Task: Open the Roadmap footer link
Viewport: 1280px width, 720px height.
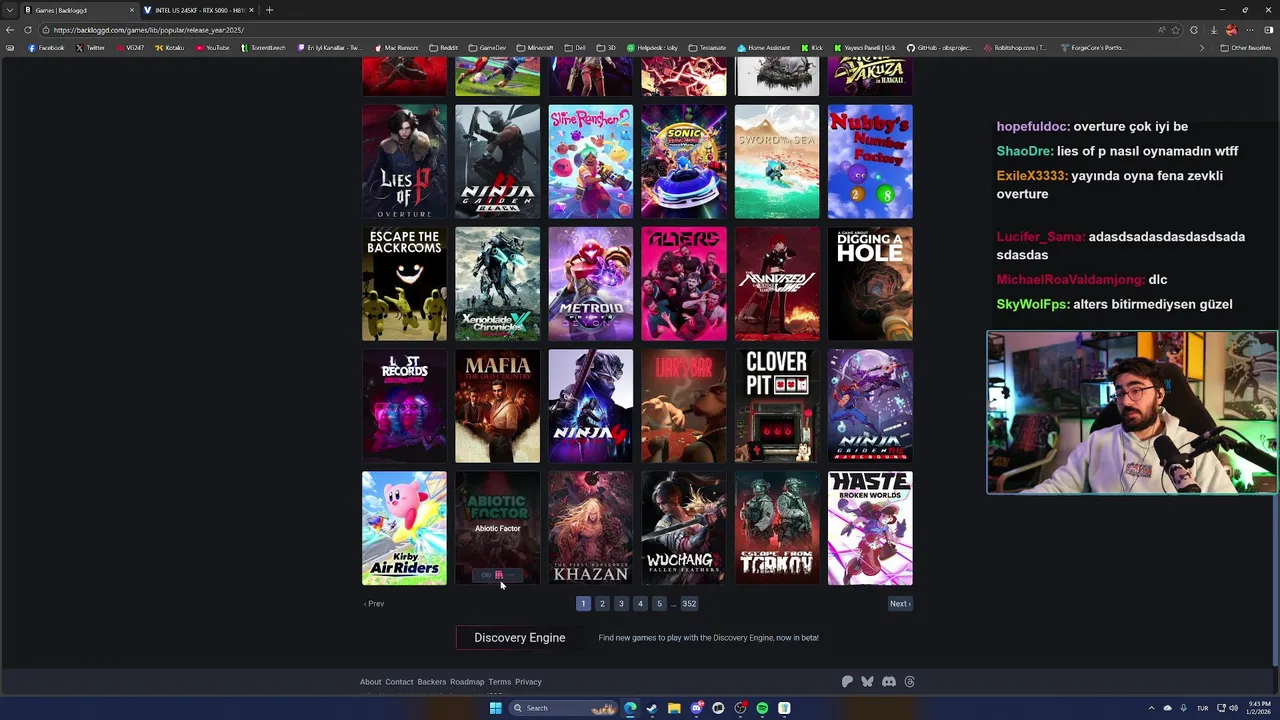Action: point(467,682)
